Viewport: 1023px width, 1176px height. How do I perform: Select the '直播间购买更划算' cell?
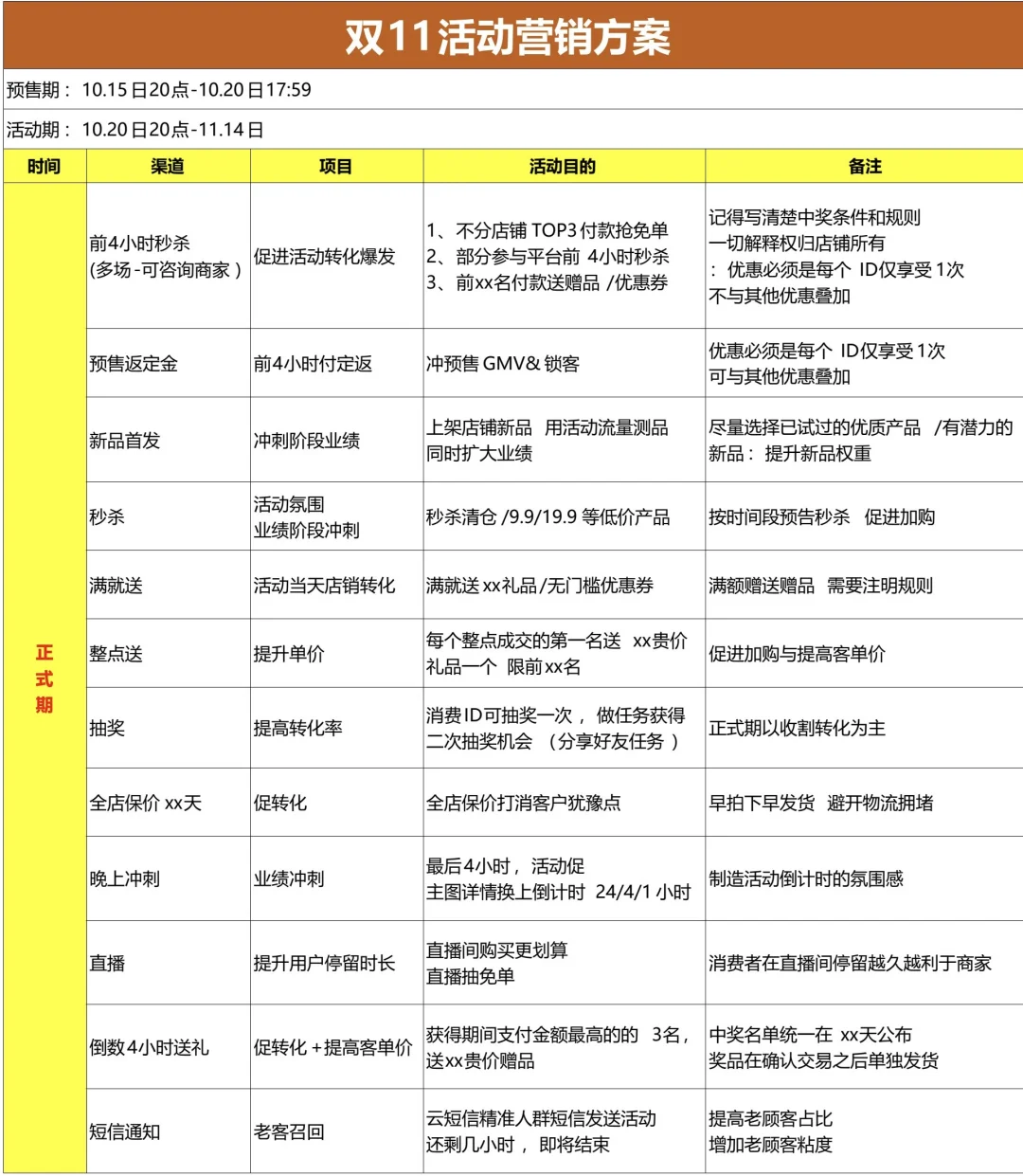[x=564, y=963]
